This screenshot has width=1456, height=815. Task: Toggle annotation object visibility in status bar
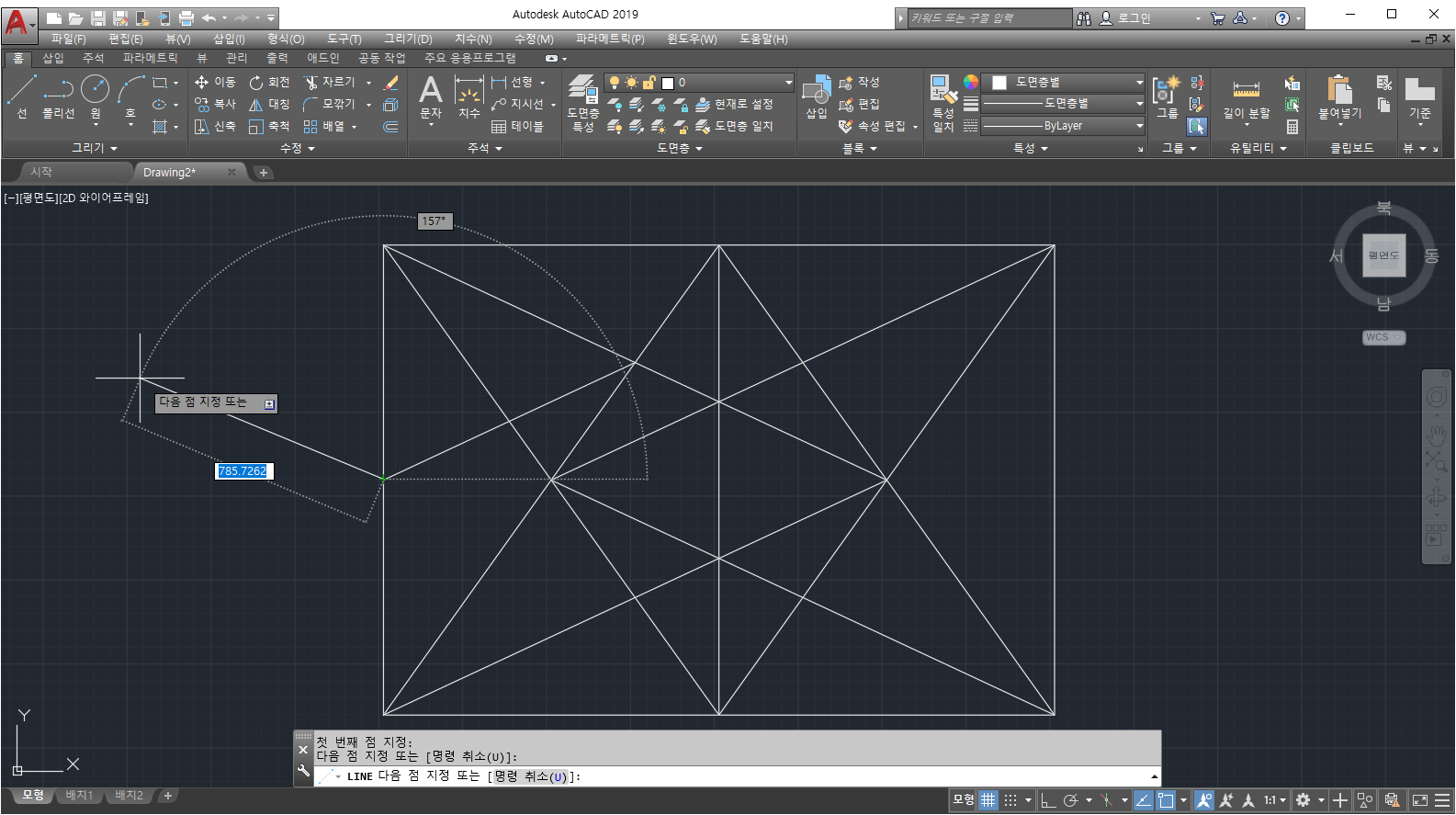(x=1203, y=800)
